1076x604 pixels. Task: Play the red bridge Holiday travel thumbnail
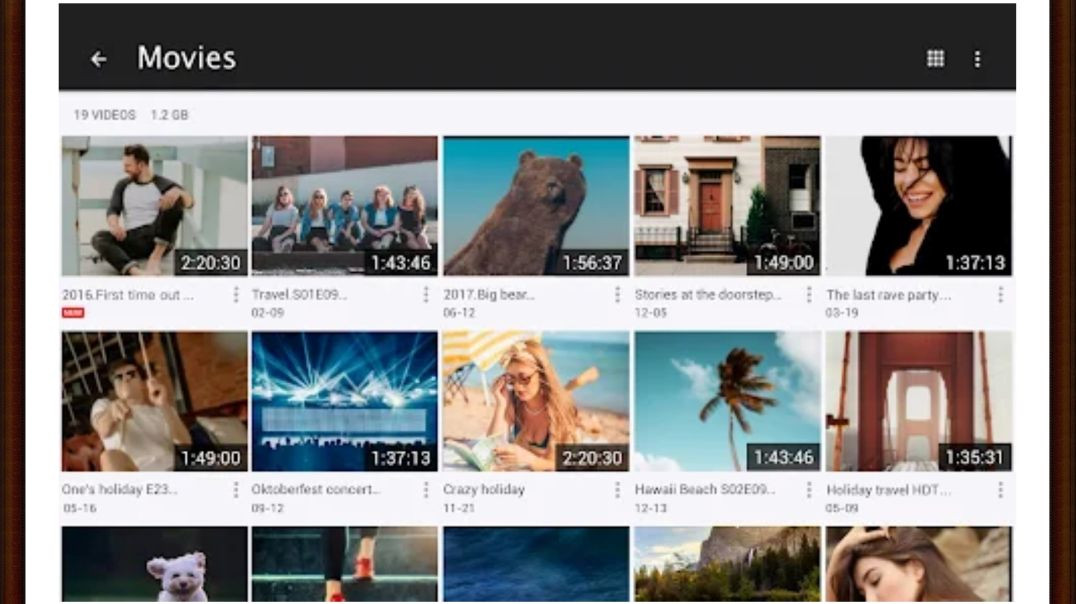(918, 401)
